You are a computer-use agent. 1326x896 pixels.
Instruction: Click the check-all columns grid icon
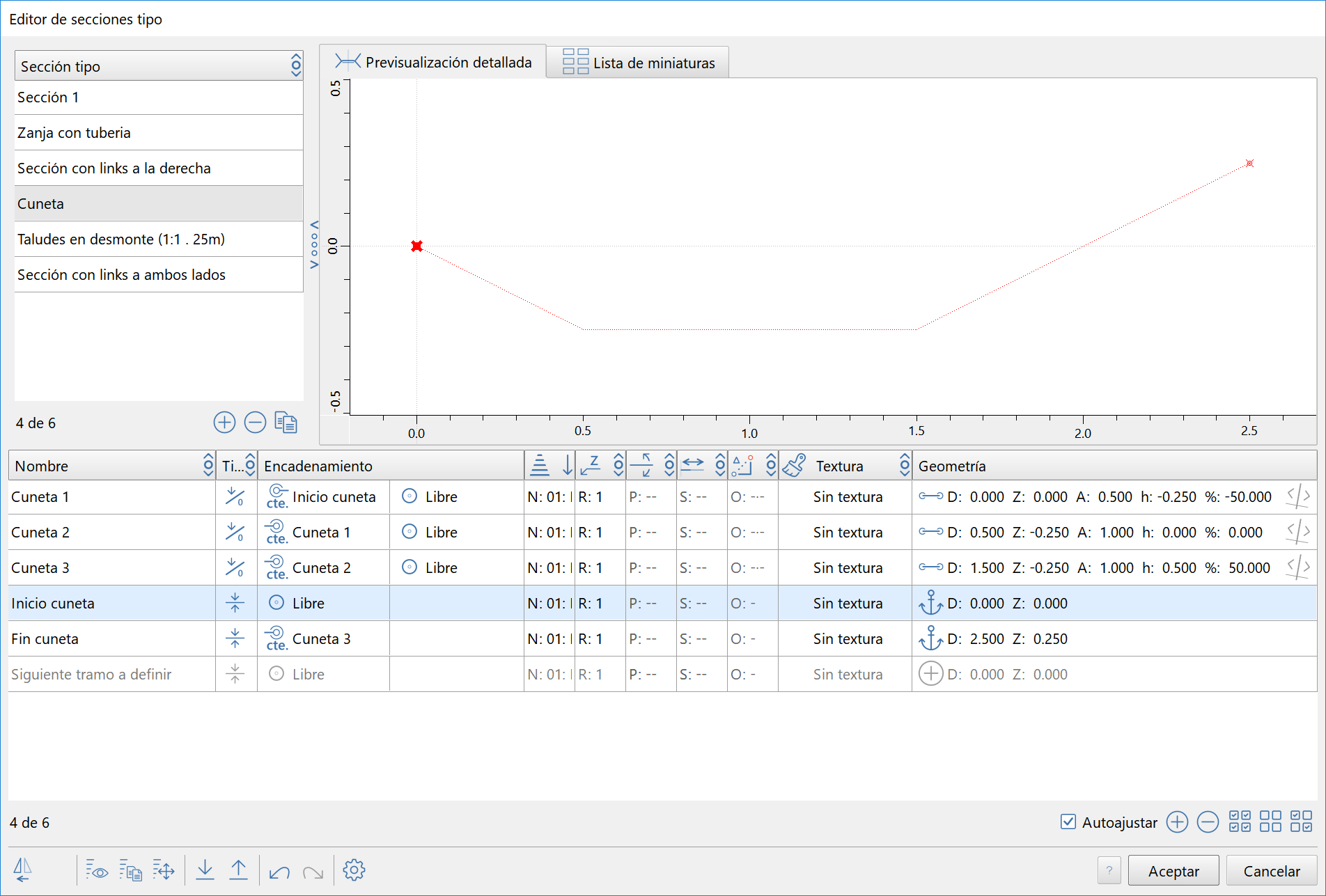click(x=1240, y=822)
